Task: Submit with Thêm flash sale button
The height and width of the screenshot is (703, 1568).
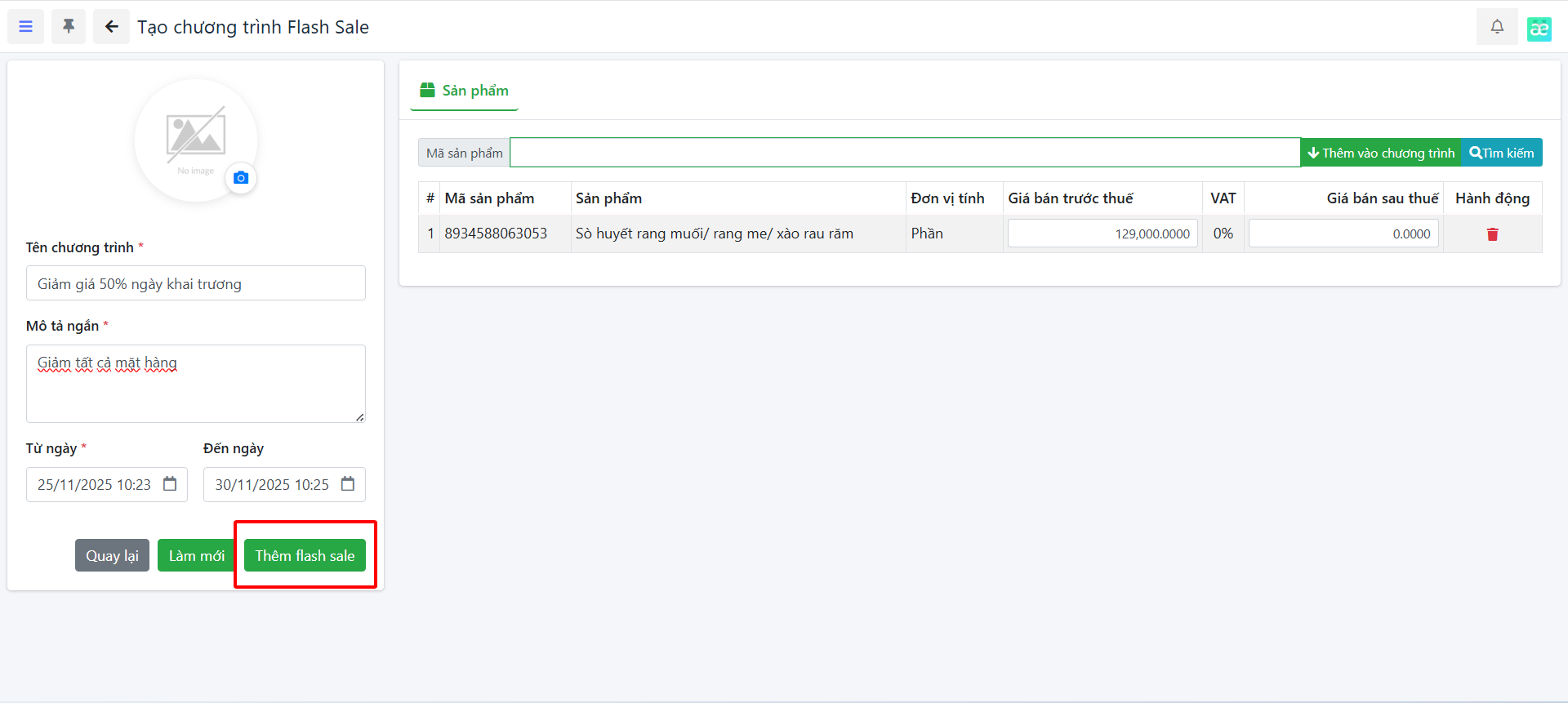Action: pos(305,556)
